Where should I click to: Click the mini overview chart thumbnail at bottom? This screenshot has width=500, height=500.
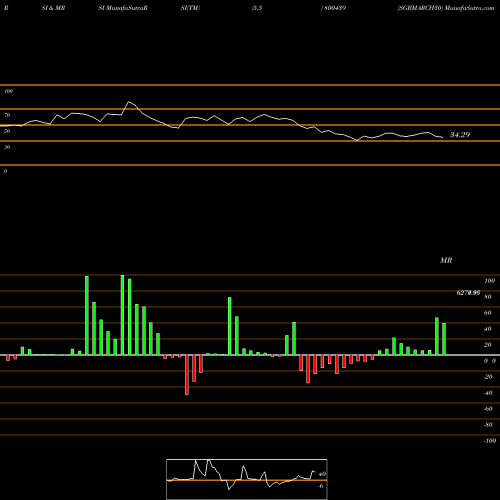(247, 479)
